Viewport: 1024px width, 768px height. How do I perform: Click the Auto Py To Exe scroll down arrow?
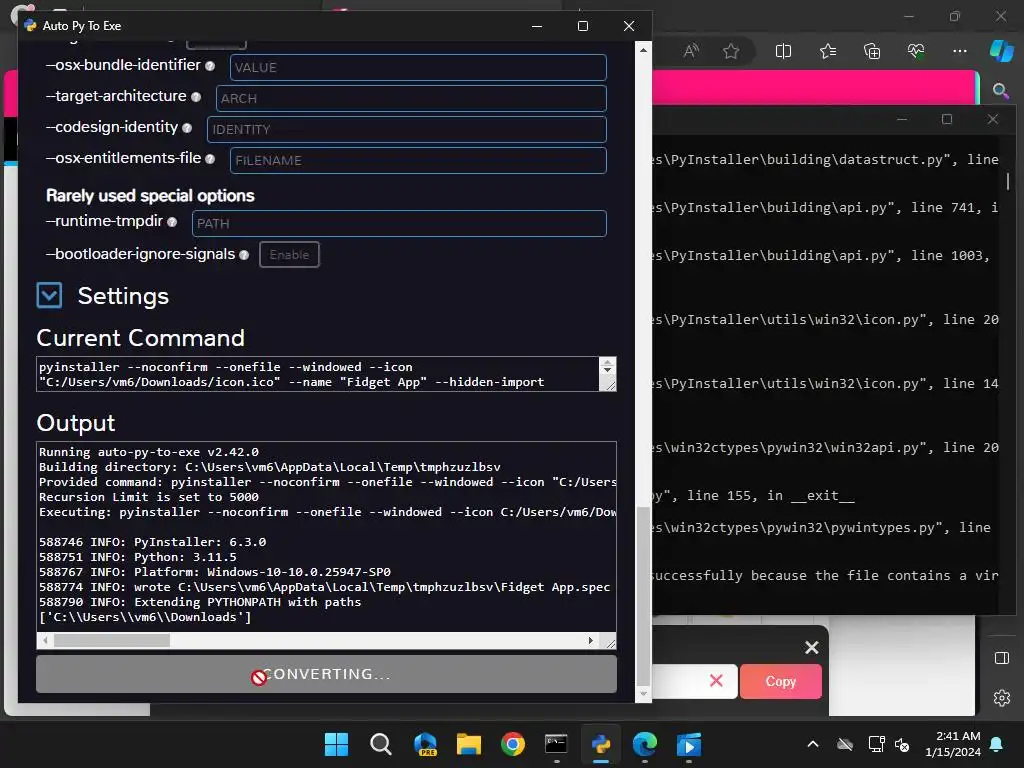(643, 694)
